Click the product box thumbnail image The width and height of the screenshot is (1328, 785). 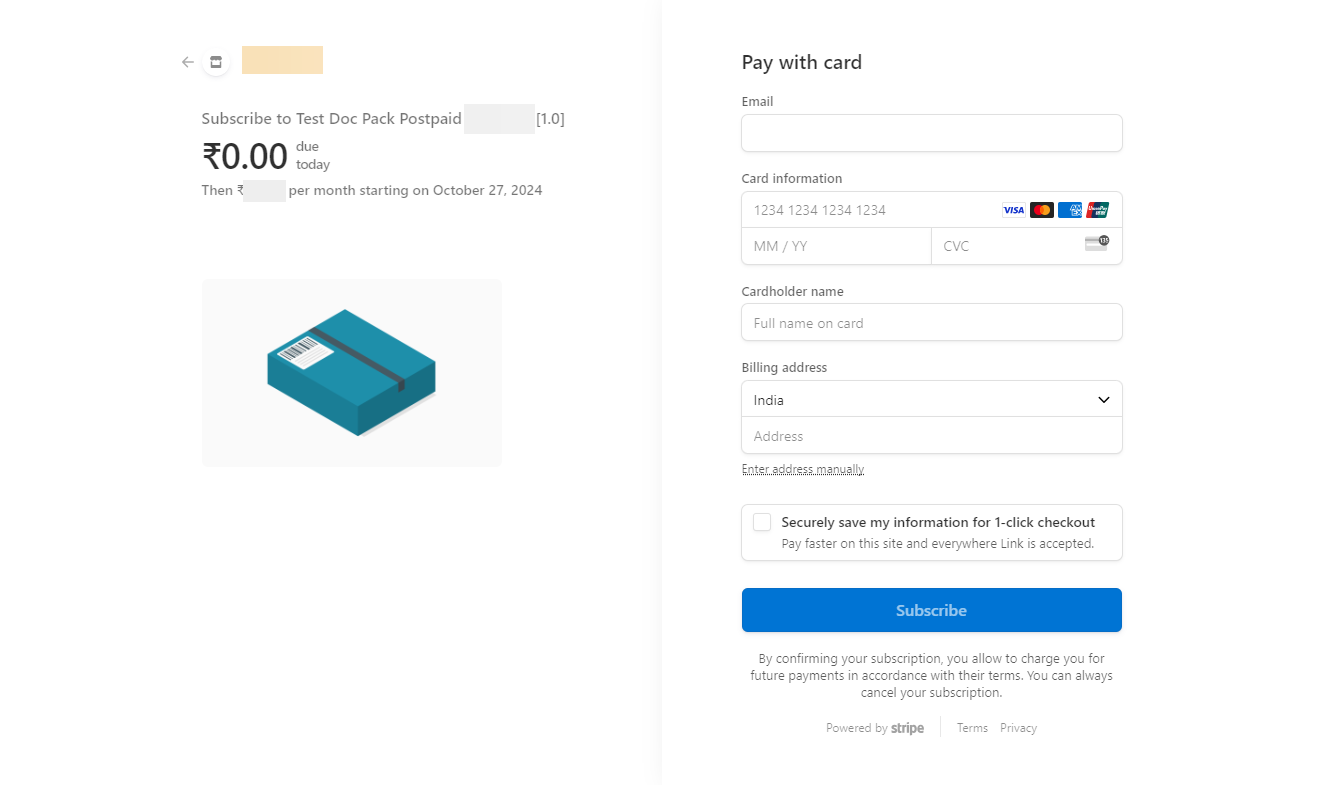click(x=352, y=372)
